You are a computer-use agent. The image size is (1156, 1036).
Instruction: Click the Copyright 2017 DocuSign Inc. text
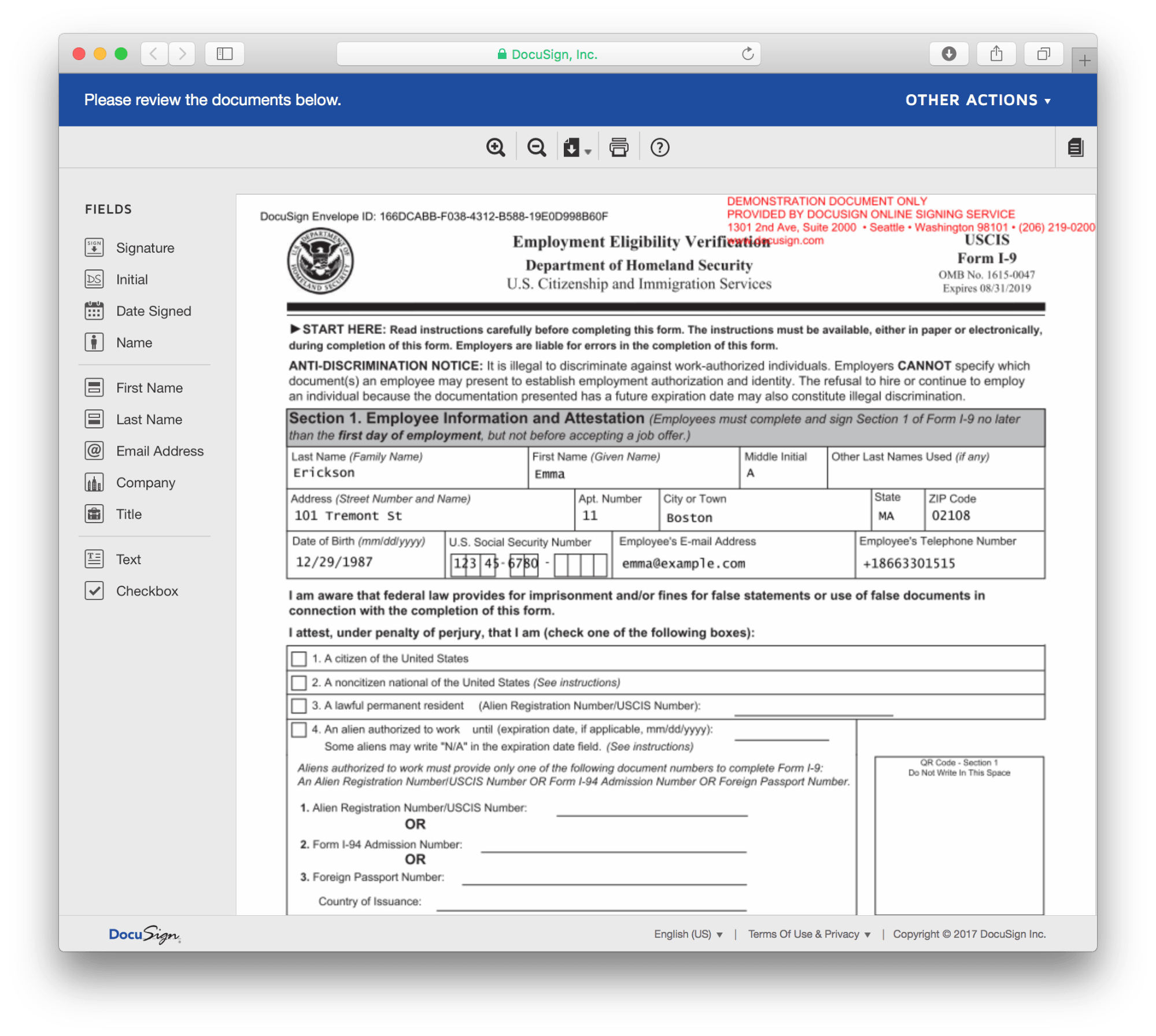(x=969, y=934)
